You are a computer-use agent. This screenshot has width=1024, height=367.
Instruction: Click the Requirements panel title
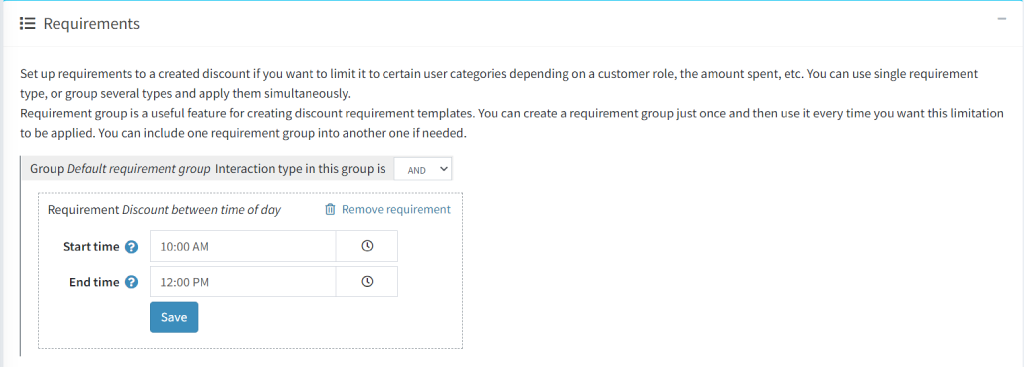coord(91,24)
